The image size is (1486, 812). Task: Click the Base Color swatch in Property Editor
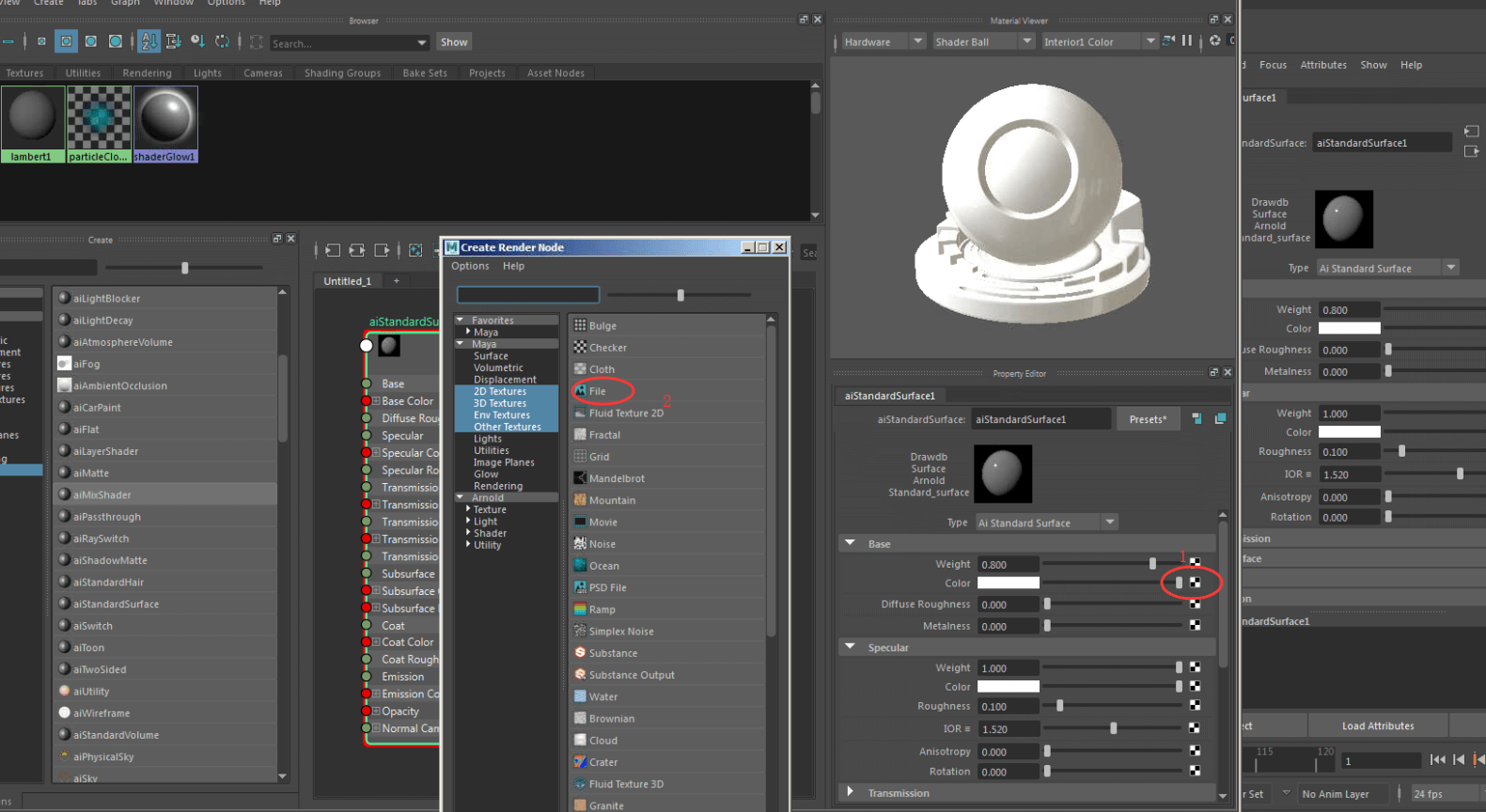click(1008, 583)
